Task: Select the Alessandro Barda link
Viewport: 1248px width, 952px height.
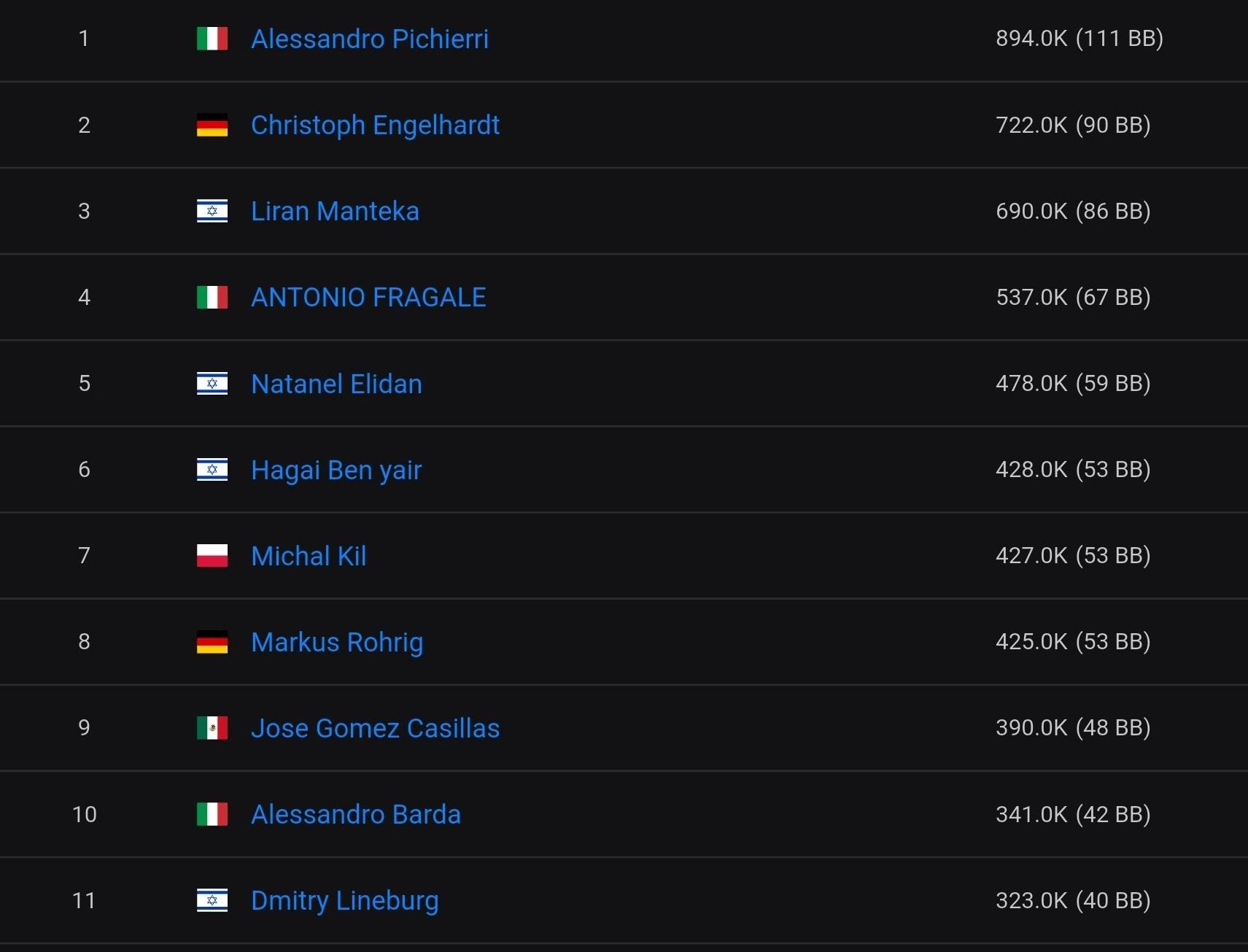Action: (356, 814)
